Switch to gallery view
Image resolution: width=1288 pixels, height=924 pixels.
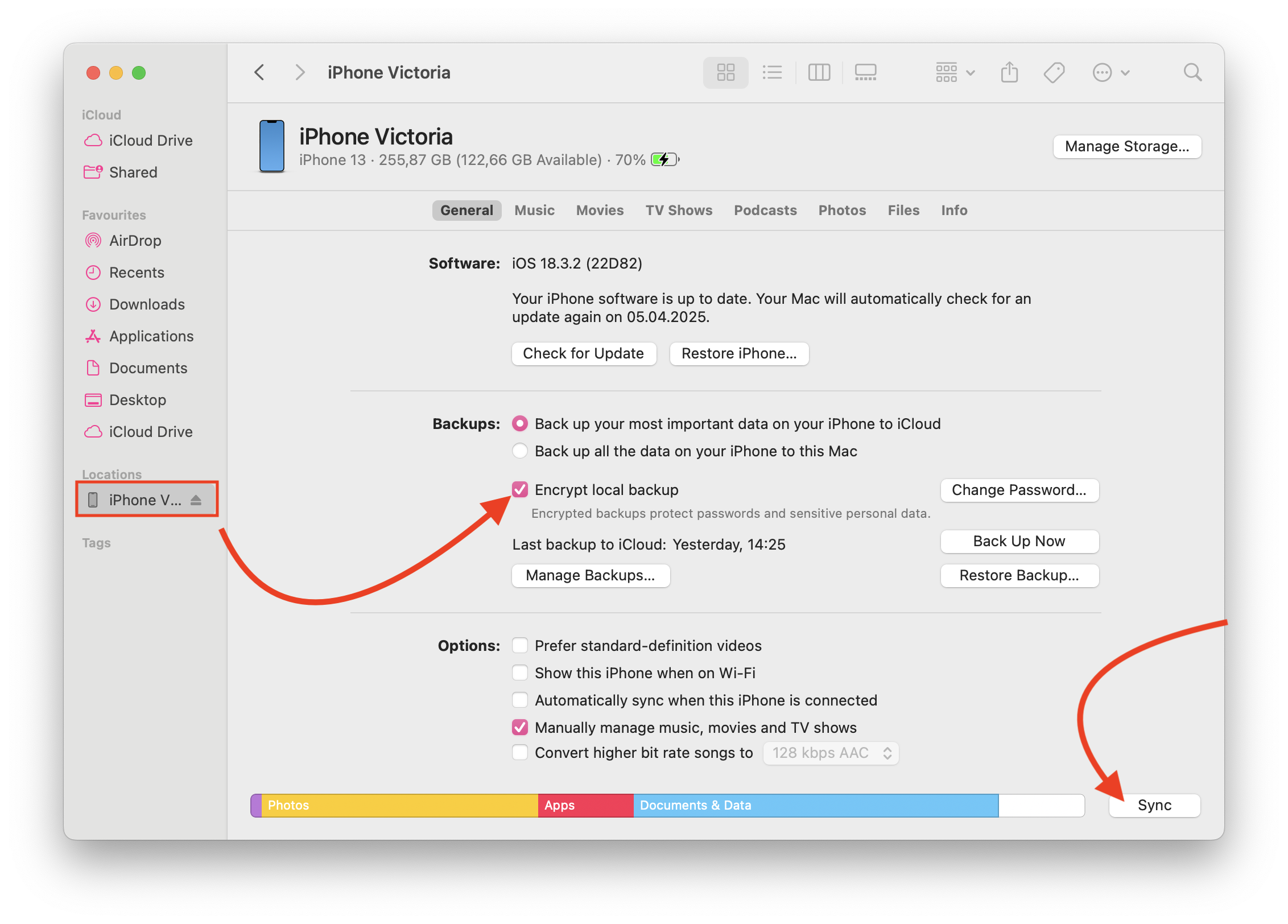coord(866,72)
